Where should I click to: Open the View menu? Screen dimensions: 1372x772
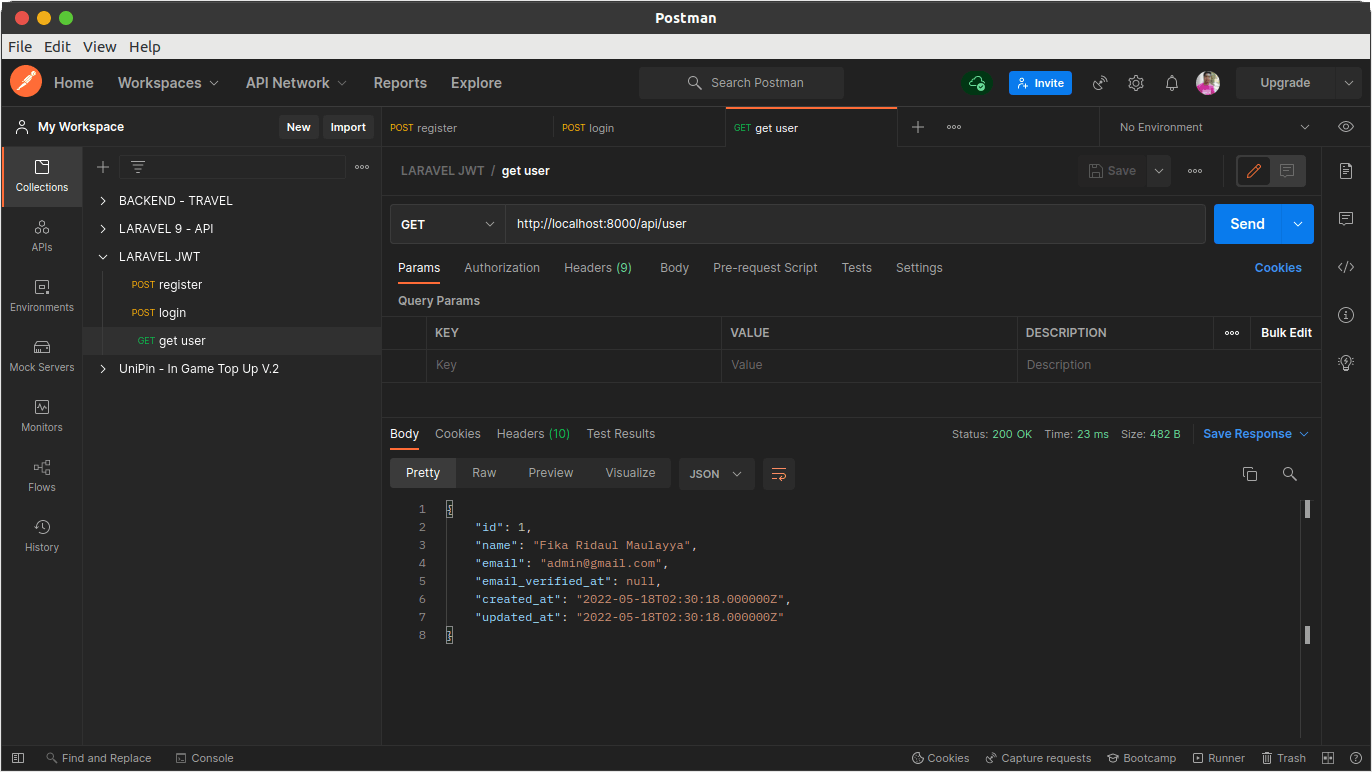100,47
